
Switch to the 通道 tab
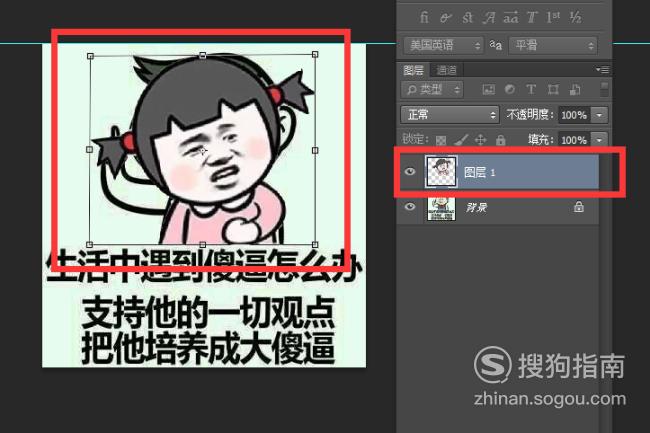(x=446, y=70)
